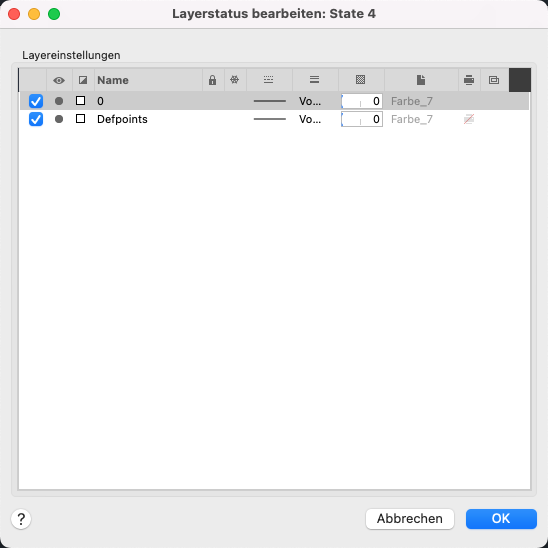548x548 pixels.
Task: Toggle visibility dot of Defpoints layer
Action: [x=59, y=119]
